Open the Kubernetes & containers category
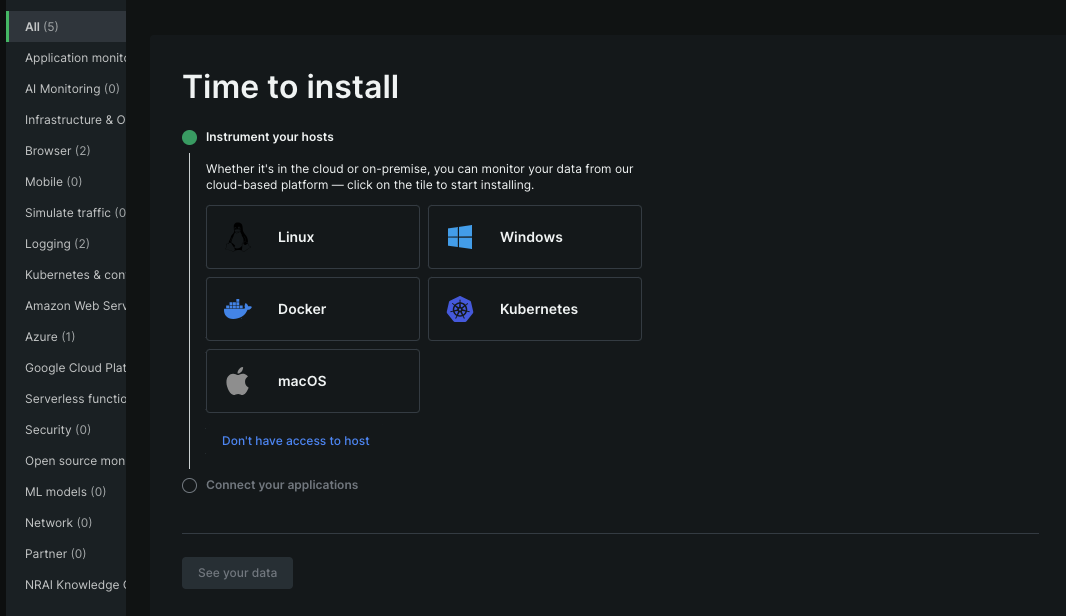Screen dimensions: 1066x616 [x=67, y=275]
